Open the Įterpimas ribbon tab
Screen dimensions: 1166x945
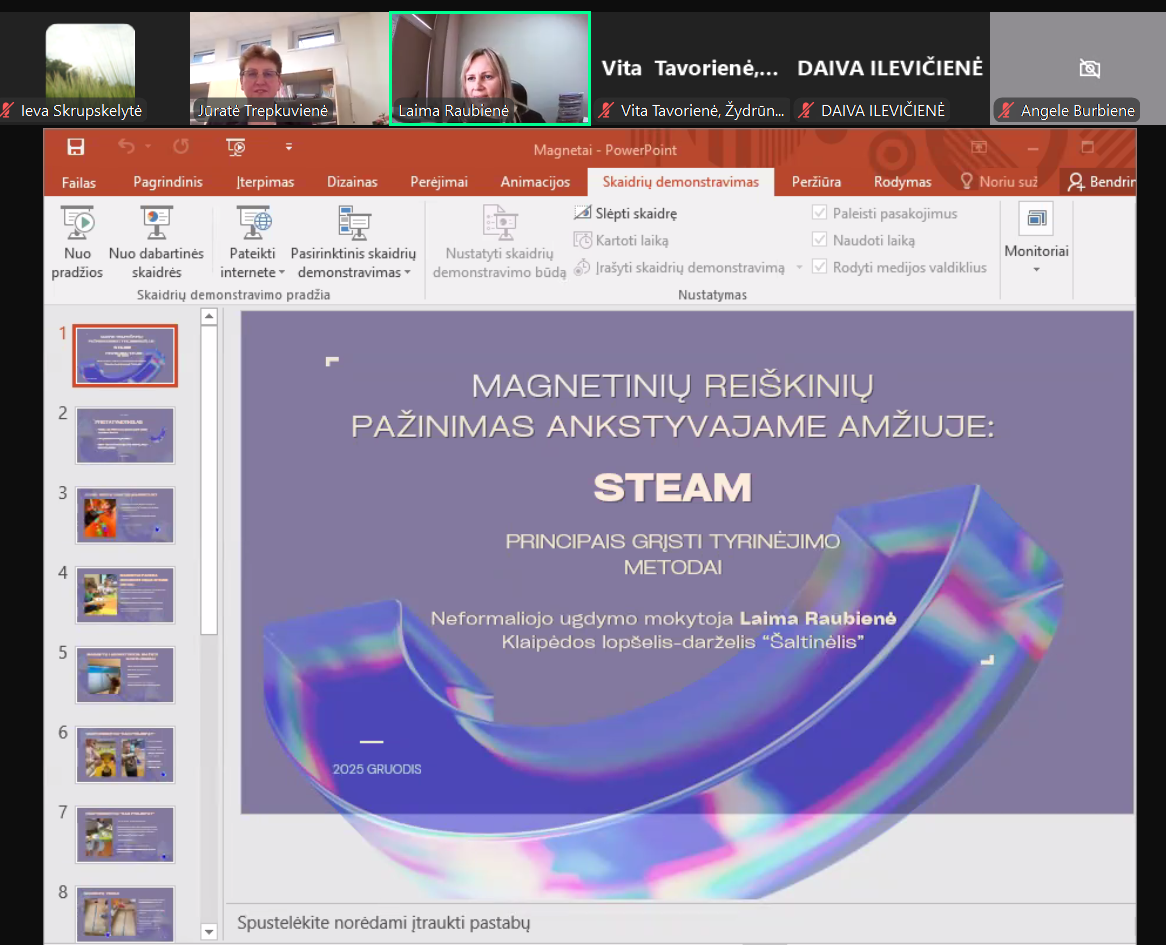(265, 182)
